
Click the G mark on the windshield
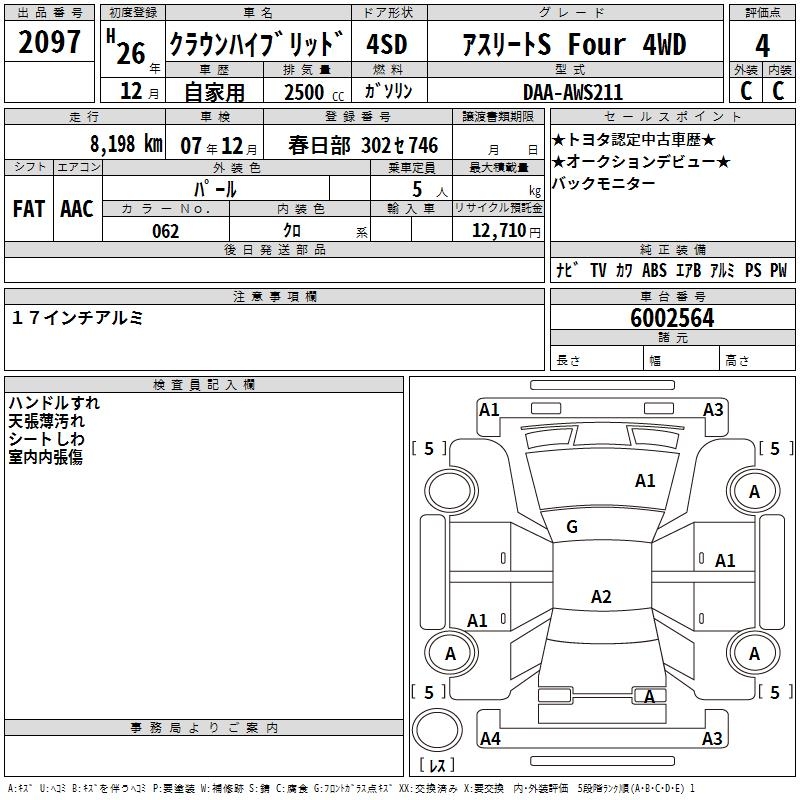point(572,527)
